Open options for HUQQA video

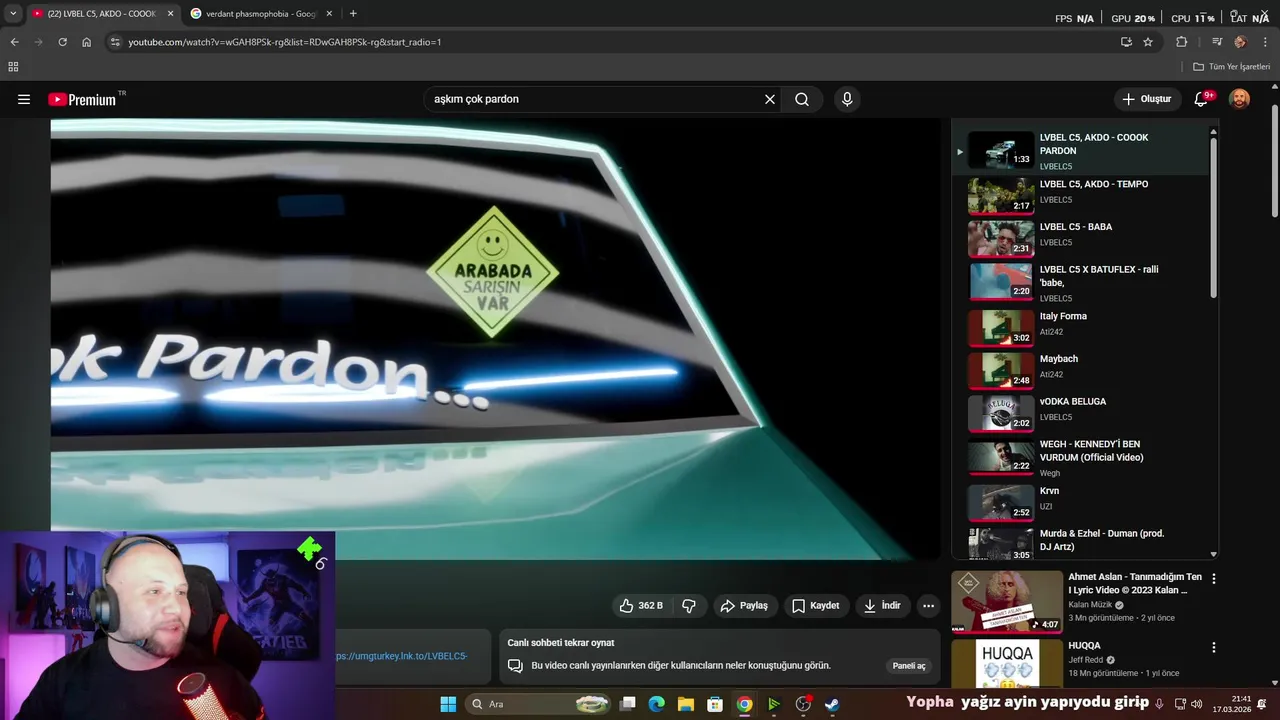1214,647
